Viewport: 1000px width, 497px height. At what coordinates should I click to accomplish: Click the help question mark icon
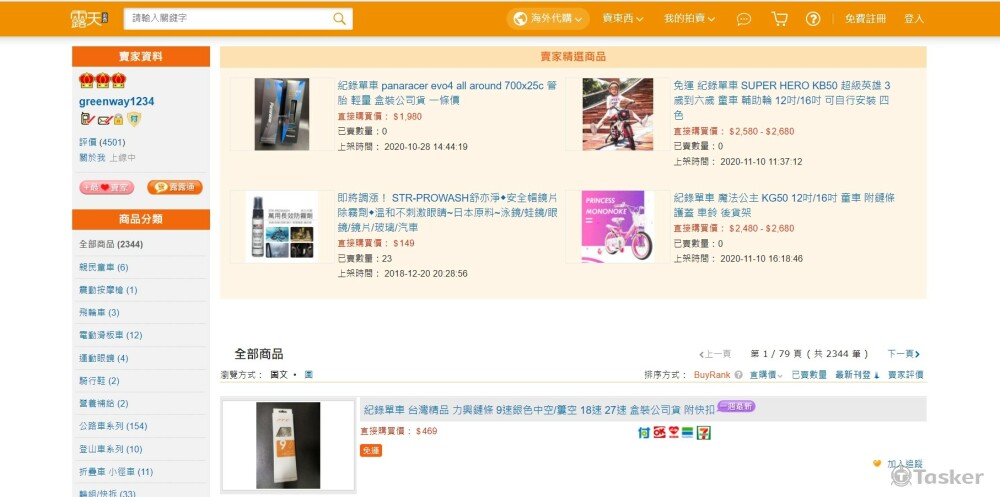812,19
